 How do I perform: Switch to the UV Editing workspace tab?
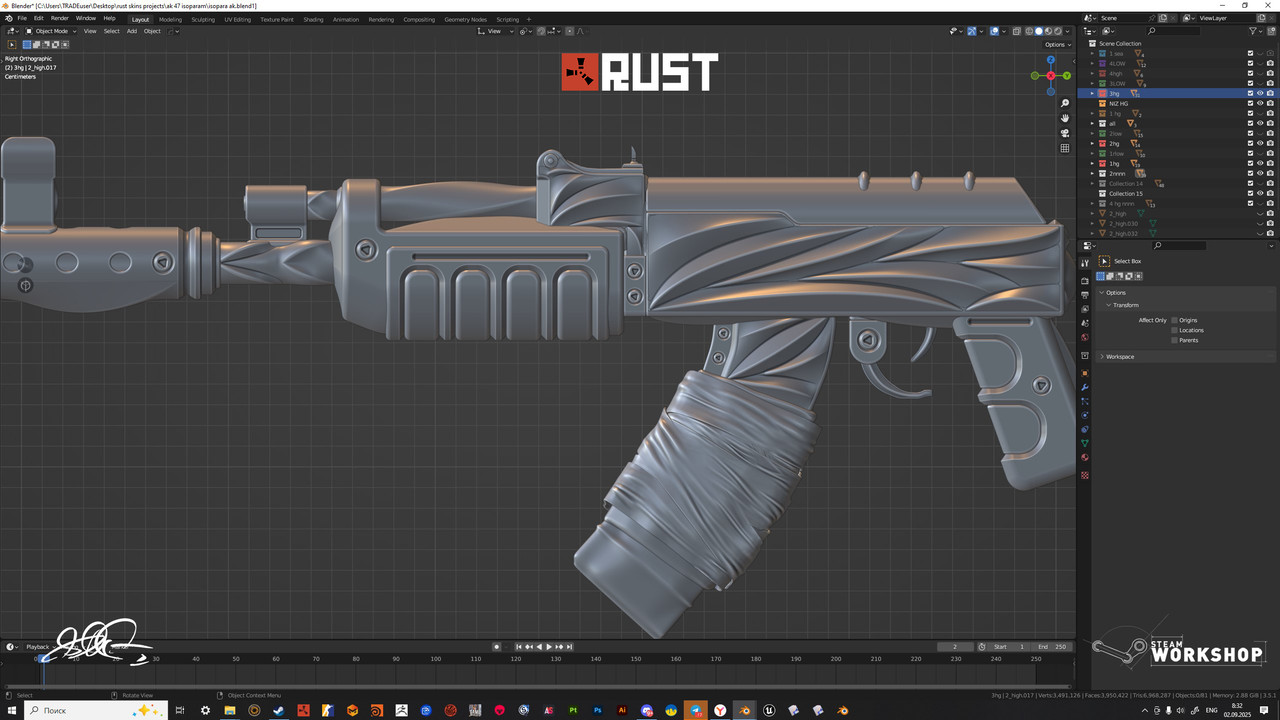pyautogui.click(x=238, y=19)
